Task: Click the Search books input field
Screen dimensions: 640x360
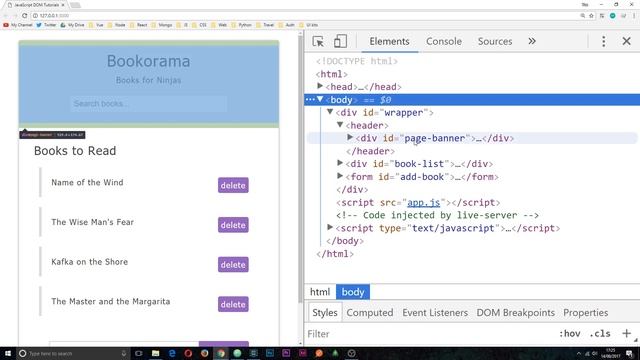Action: coord(149,104)
